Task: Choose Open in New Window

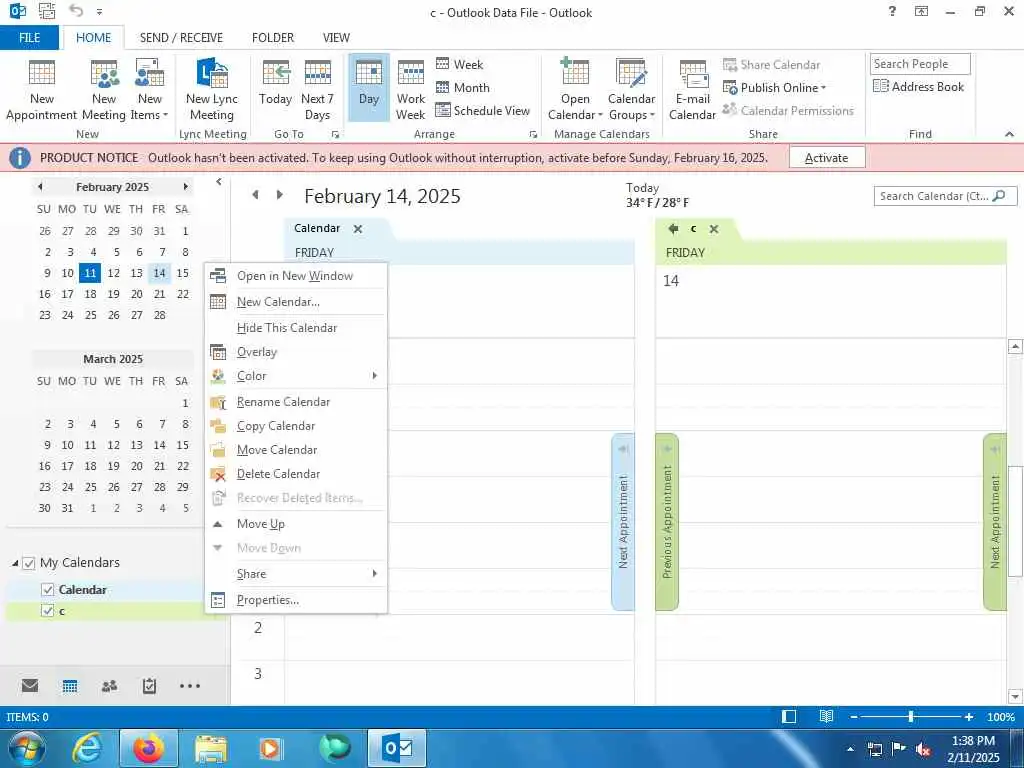Action: click(x=296, y=276)
